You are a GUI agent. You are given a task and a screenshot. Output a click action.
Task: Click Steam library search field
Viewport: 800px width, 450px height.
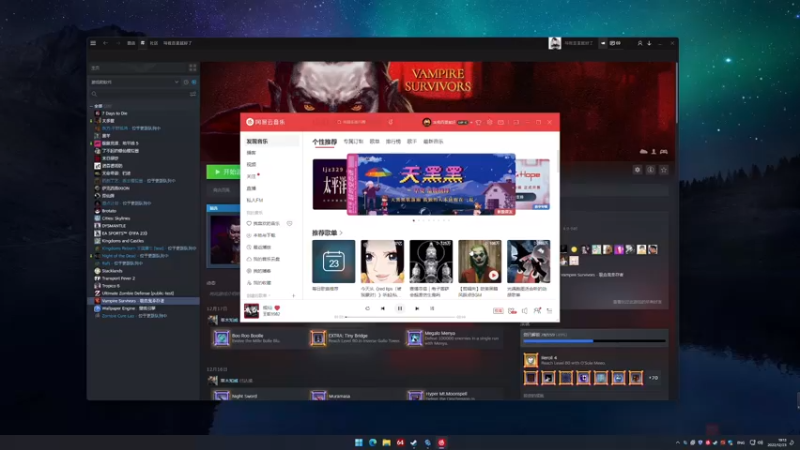(x=139, y=94)
